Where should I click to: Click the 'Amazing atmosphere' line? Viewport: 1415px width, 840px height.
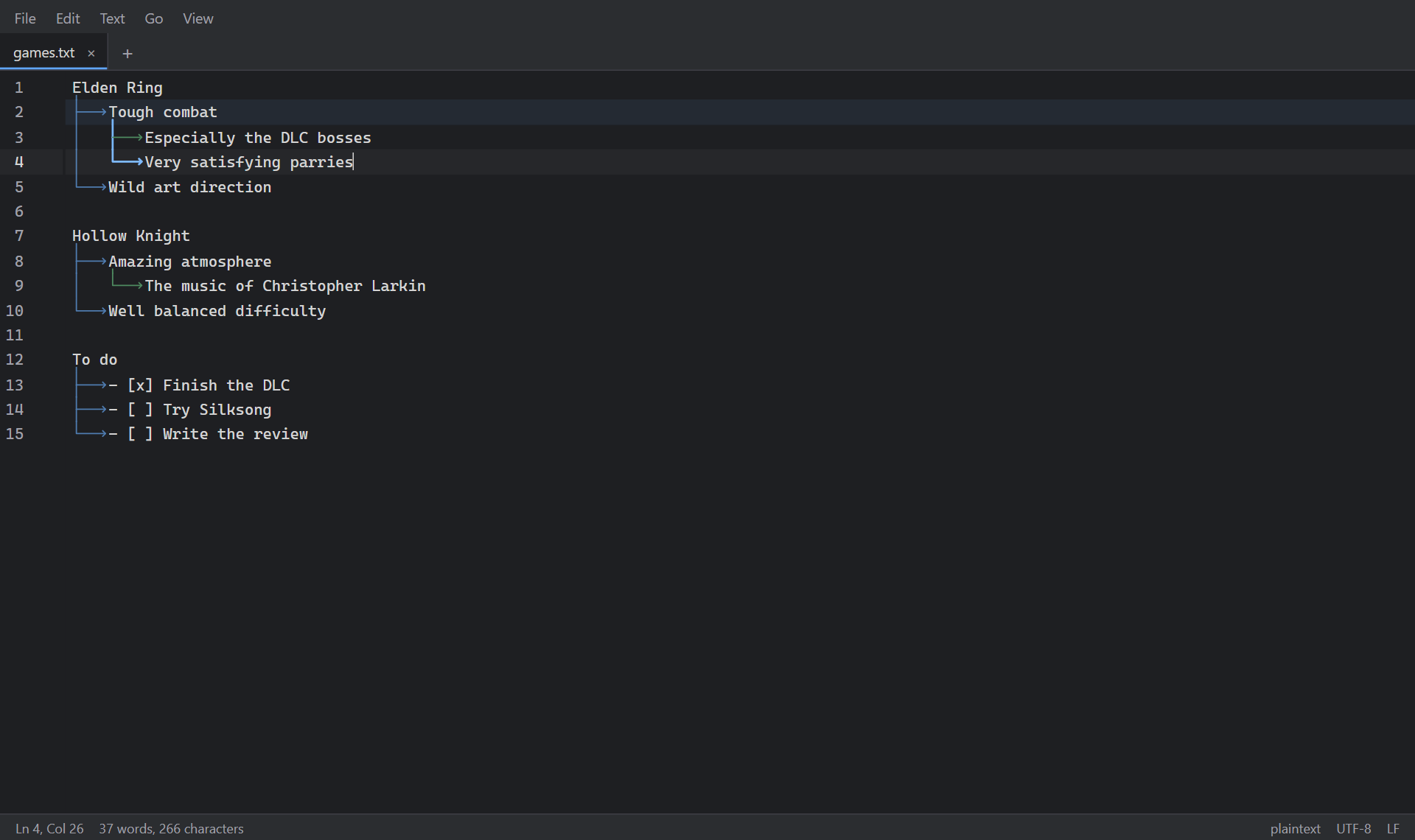click(x=190, y=262)
